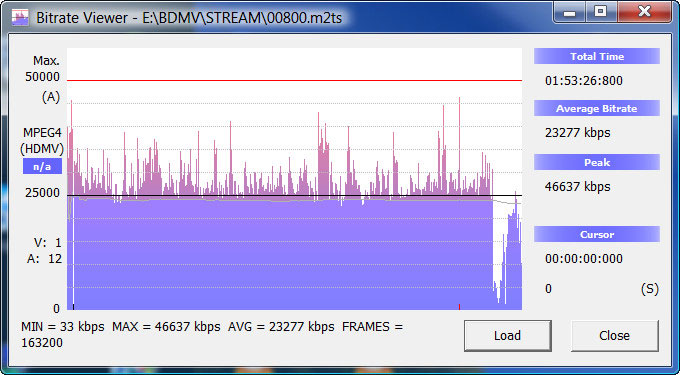
Task: Click the Close button
Action: point(615,336)
